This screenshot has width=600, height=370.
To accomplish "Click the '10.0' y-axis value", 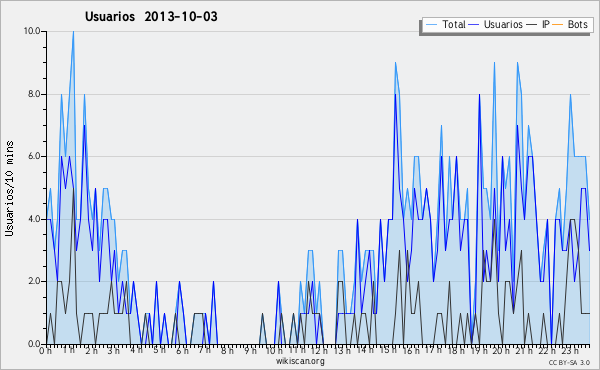I will tap(32, 31).
